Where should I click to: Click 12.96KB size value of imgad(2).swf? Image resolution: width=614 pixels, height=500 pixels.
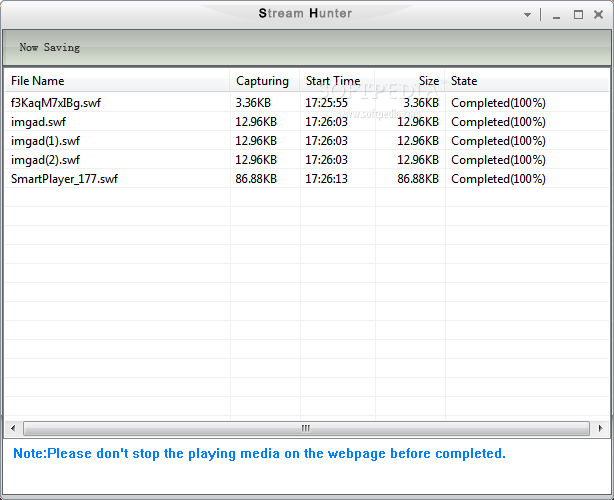click(418, 160)
